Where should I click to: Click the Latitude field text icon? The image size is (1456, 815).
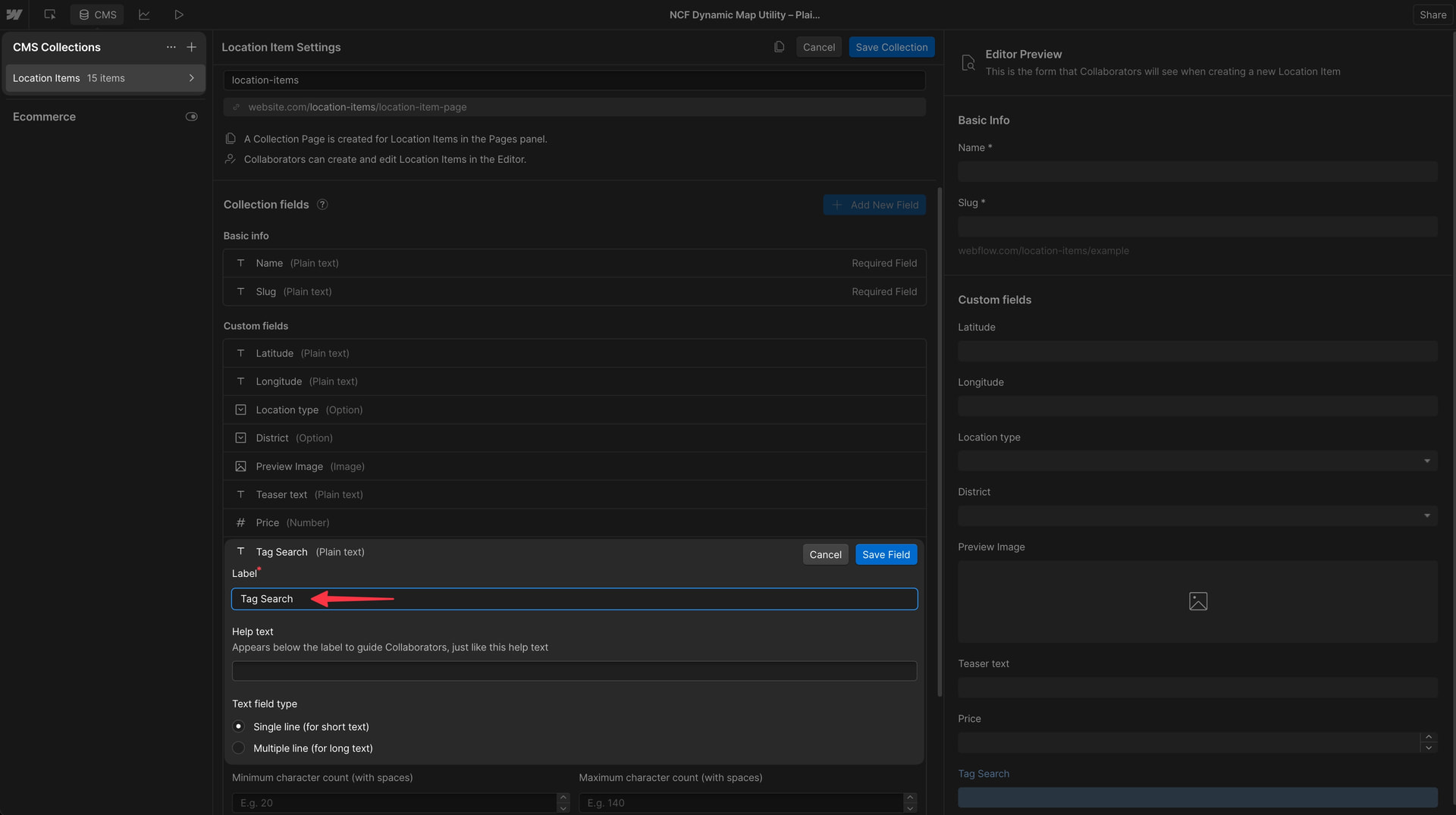pyautogui.click(x=240, y=353)
